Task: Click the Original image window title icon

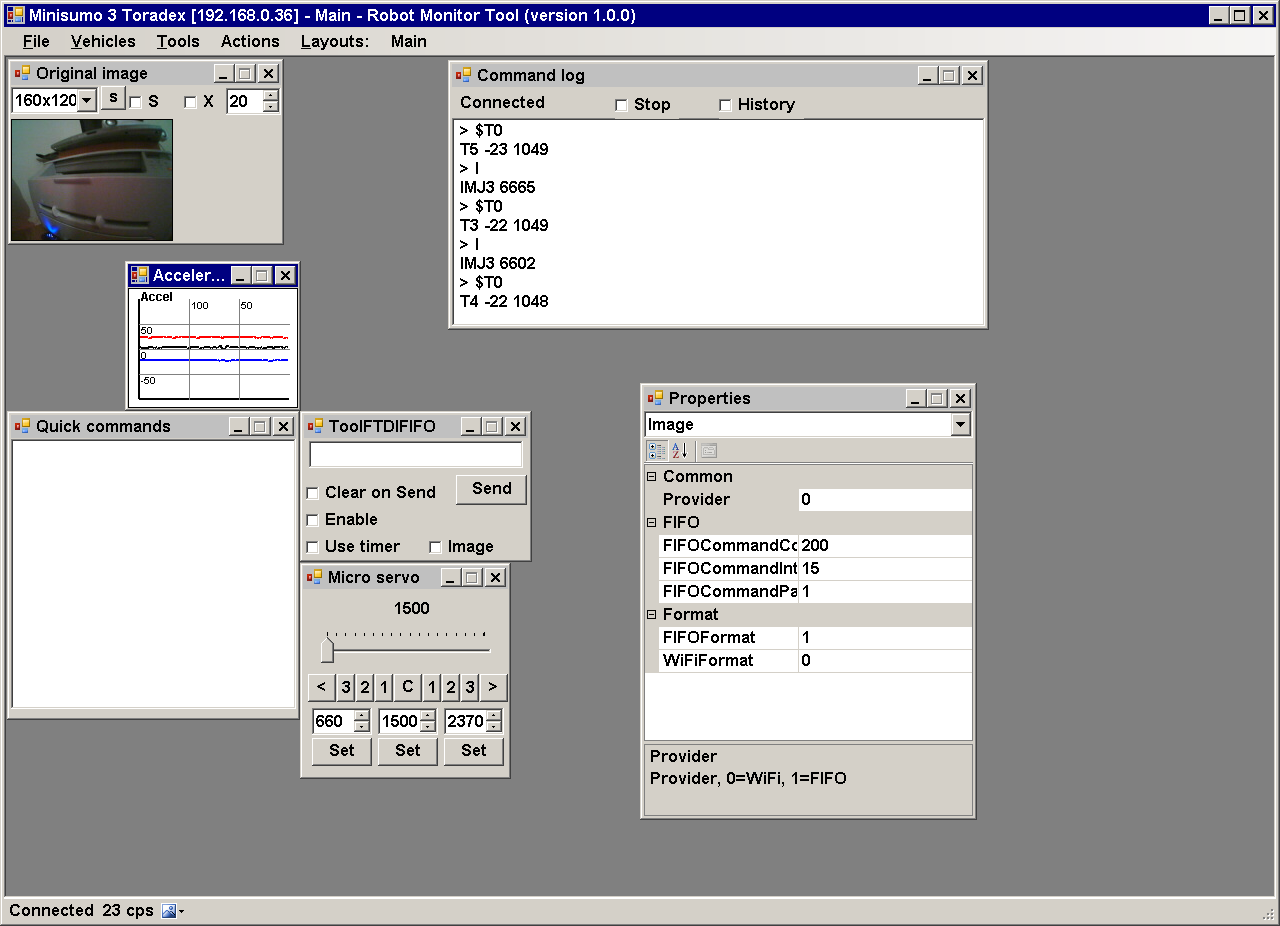Action: pyautogui.click(x=22, y=73)
